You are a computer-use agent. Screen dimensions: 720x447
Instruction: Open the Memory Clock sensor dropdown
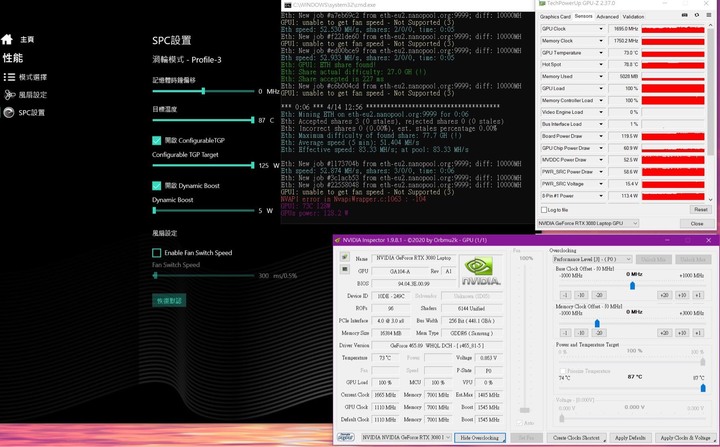(x=600, y=41)
